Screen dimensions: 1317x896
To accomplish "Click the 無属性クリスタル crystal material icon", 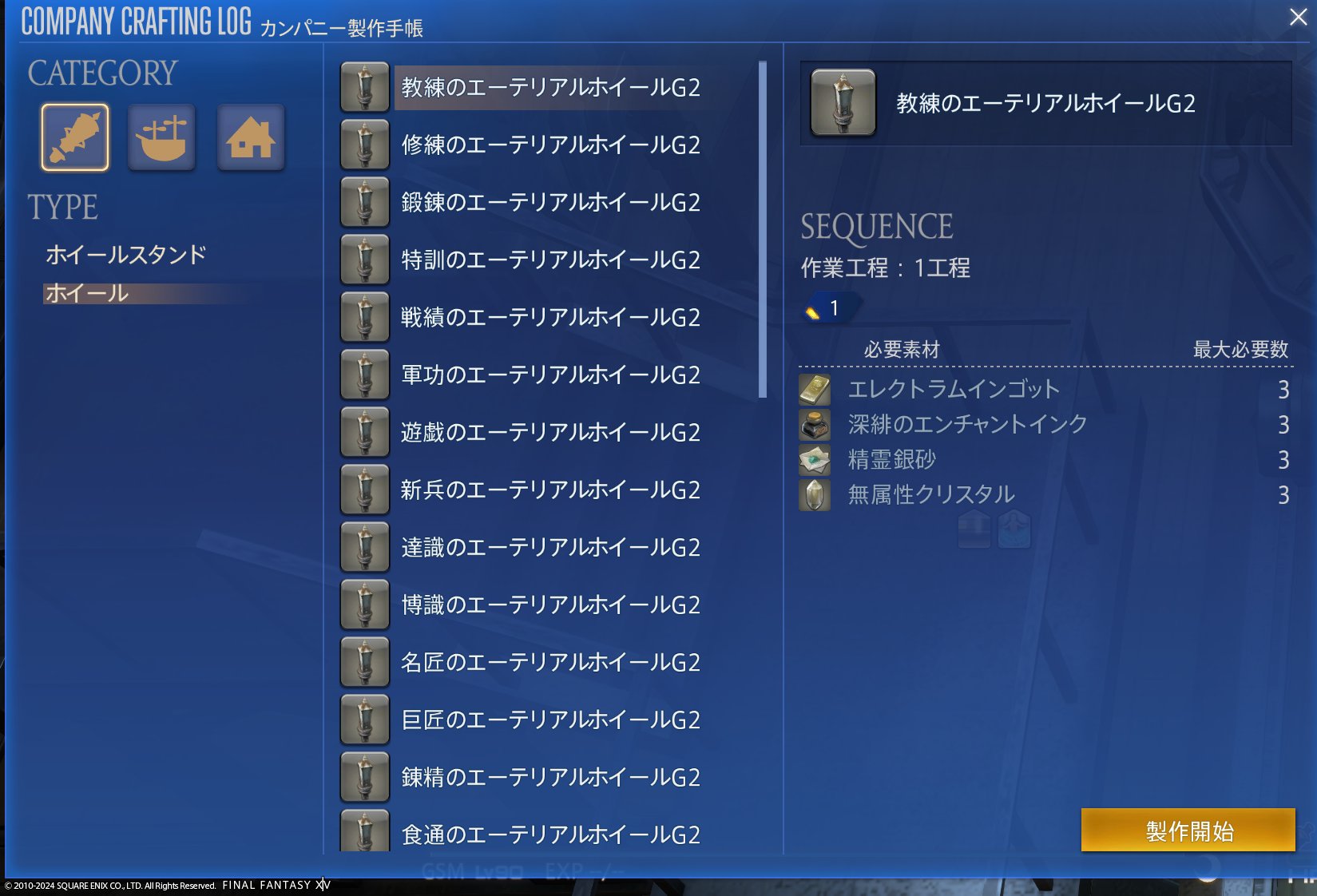I will (815, 495).
